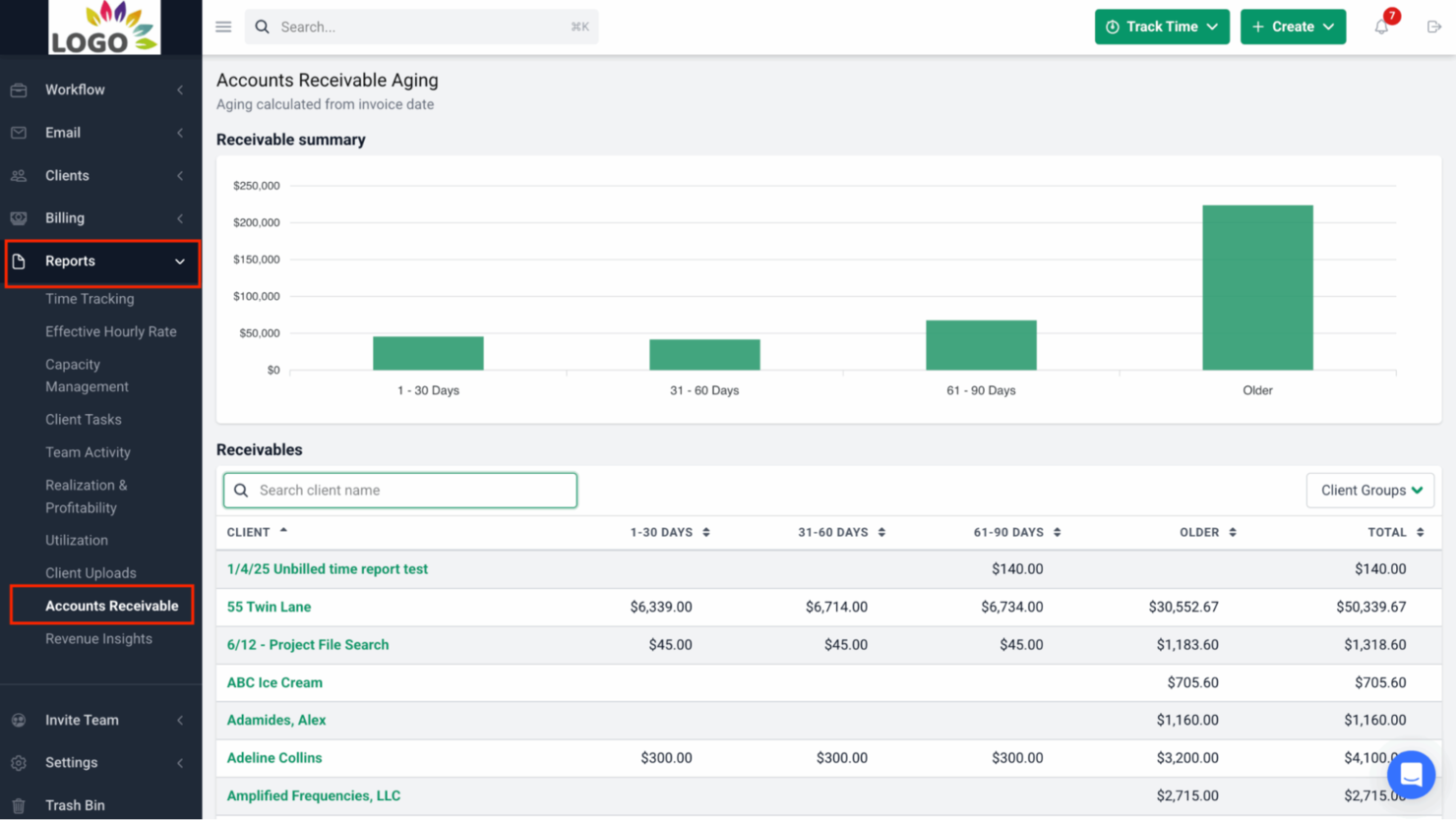Open the Time Tracking report

tap(90, 299)
